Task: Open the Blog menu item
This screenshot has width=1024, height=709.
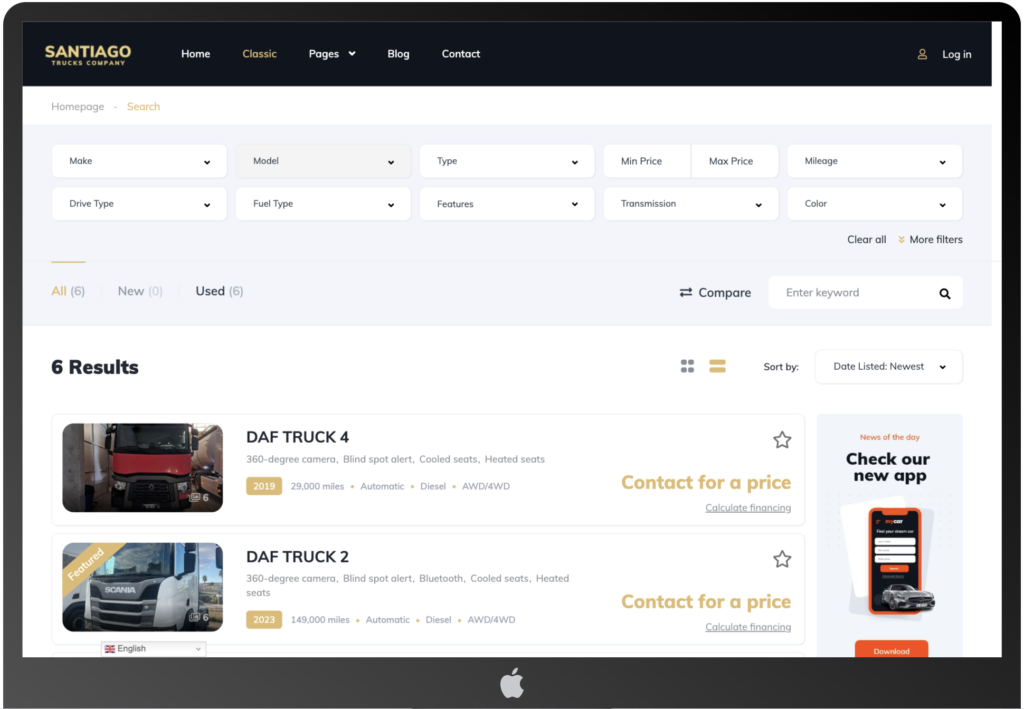Action: click(398, 54)
